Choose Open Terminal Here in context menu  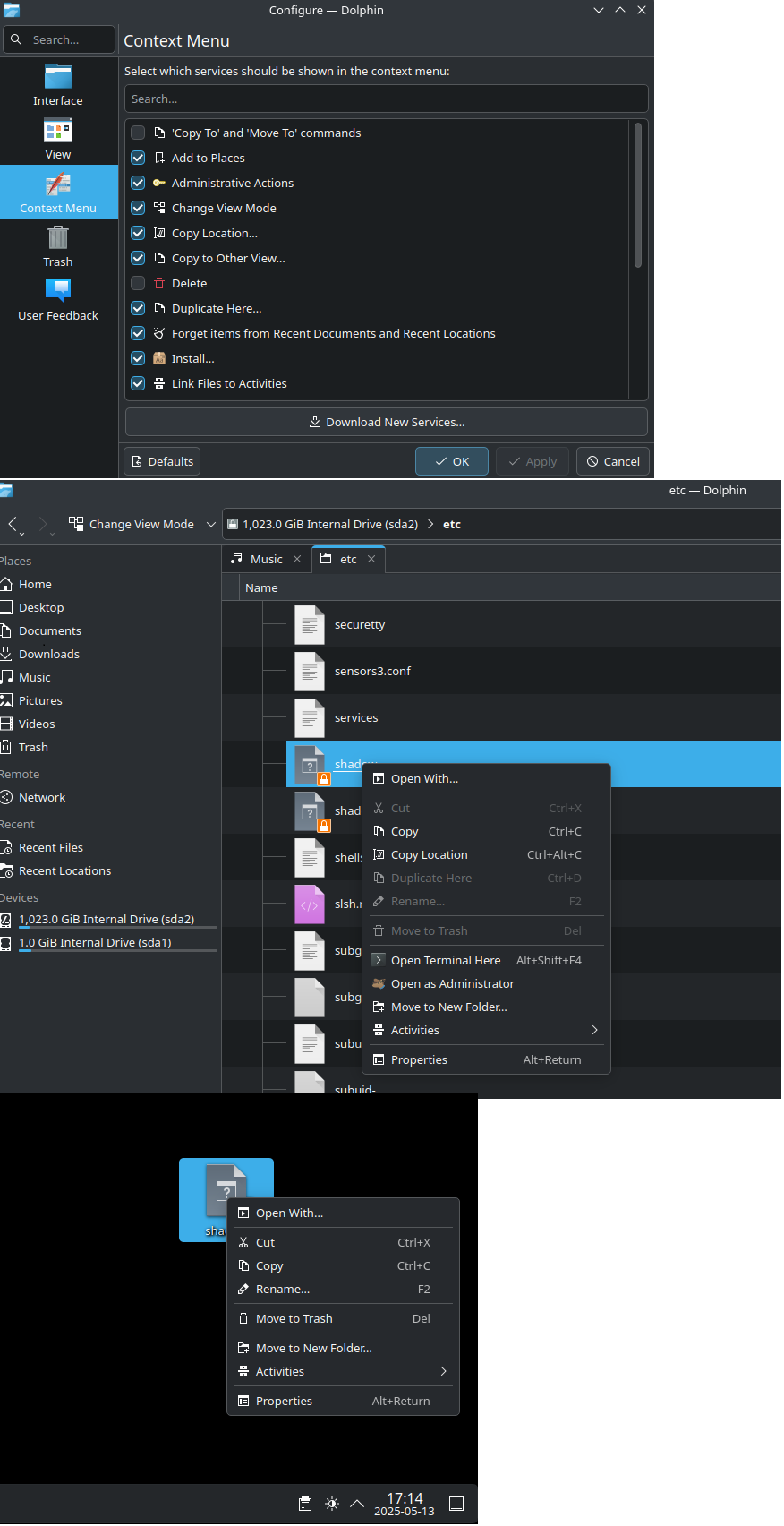tap(486, 960)
